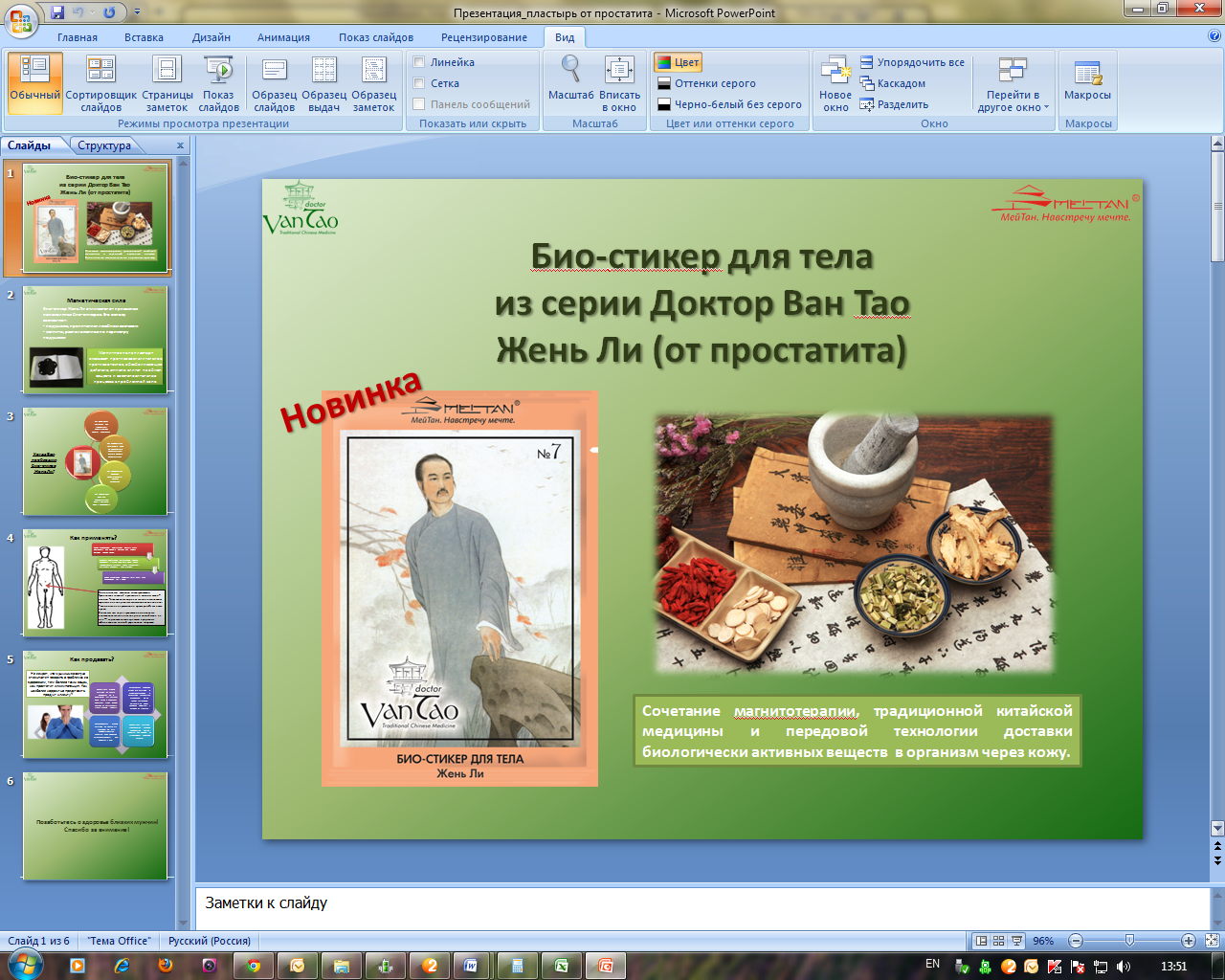
Task: Click the Windows Start button
Action: coord(23,965)
